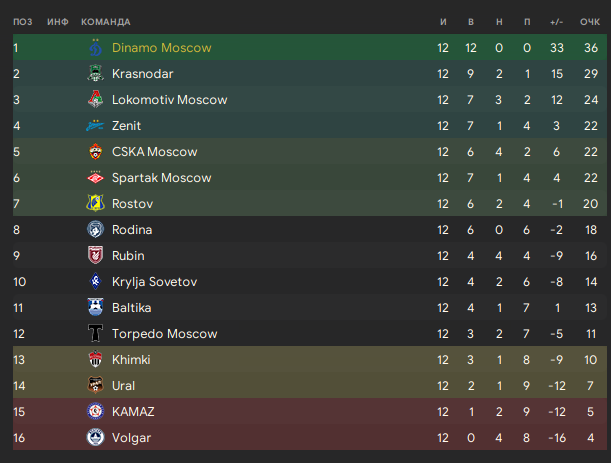The width and height of the screenshot is (611, 463).
Task: Click the Ural club badge
Action: pos(95,385)
